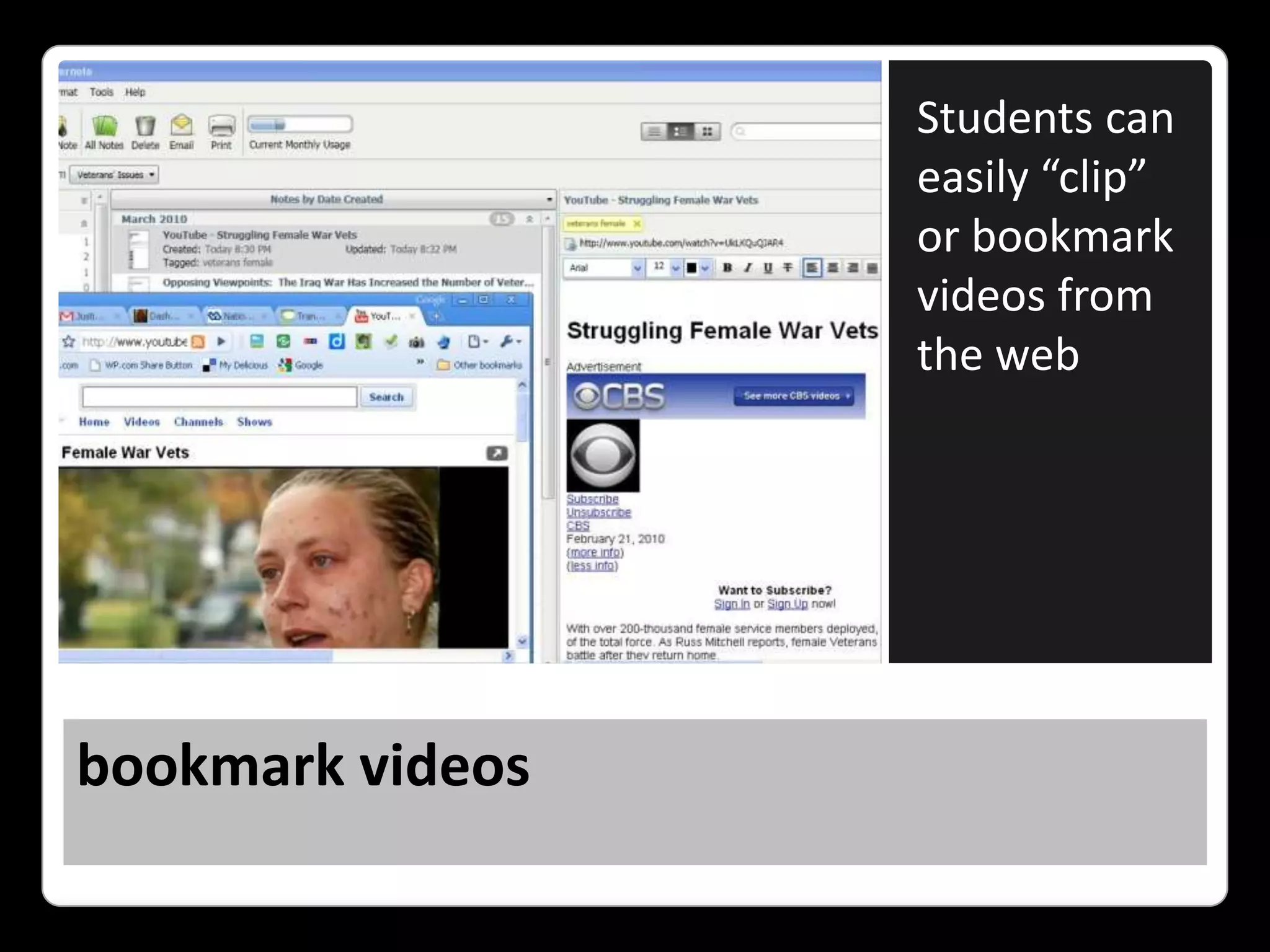1270x952 pixels.
Task: Open the Other bookmarks folder
Action: click(479, 365)
